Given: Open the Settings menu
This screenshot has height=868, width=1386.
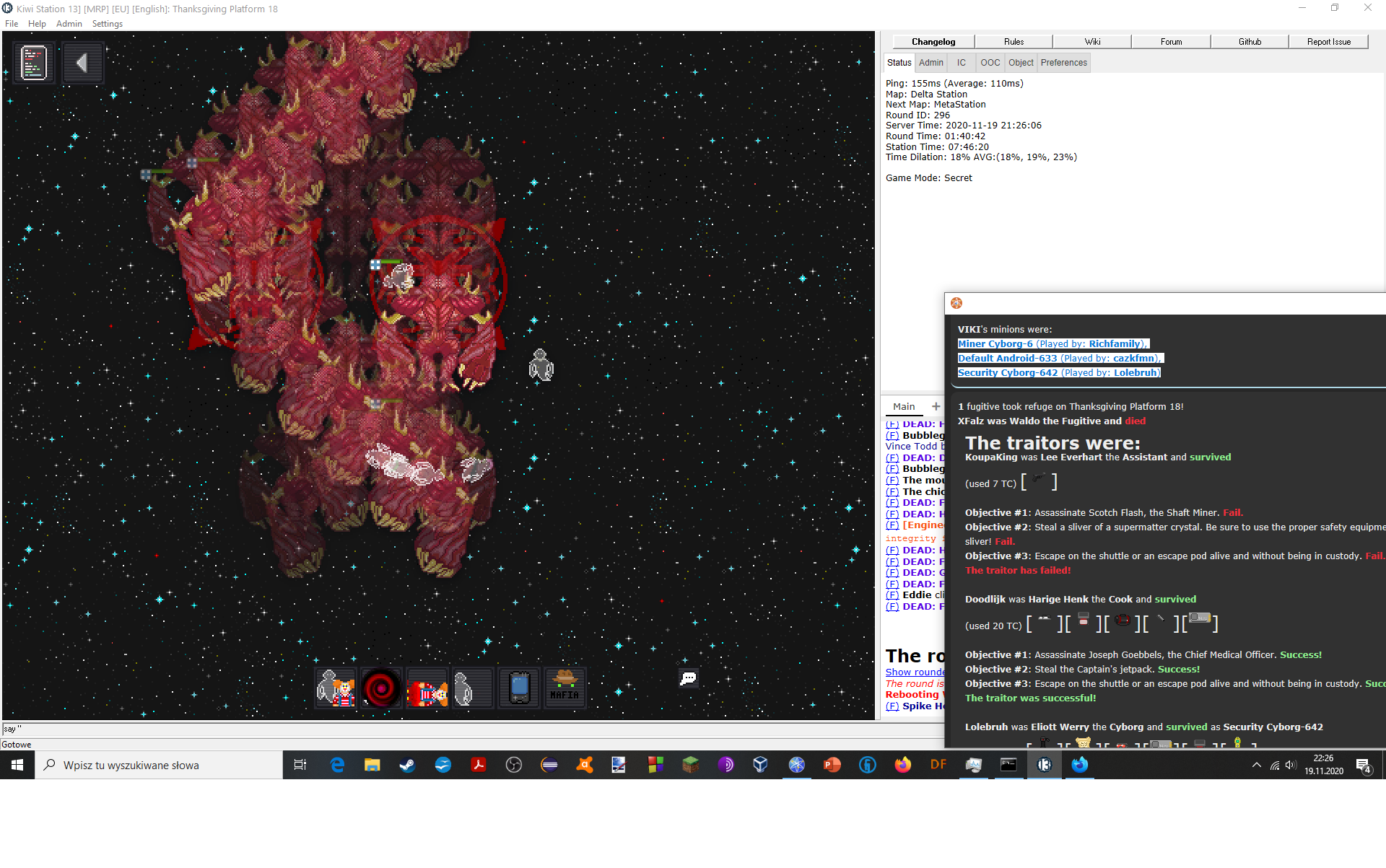Looking at the screenshot, I should pos(107,24).
